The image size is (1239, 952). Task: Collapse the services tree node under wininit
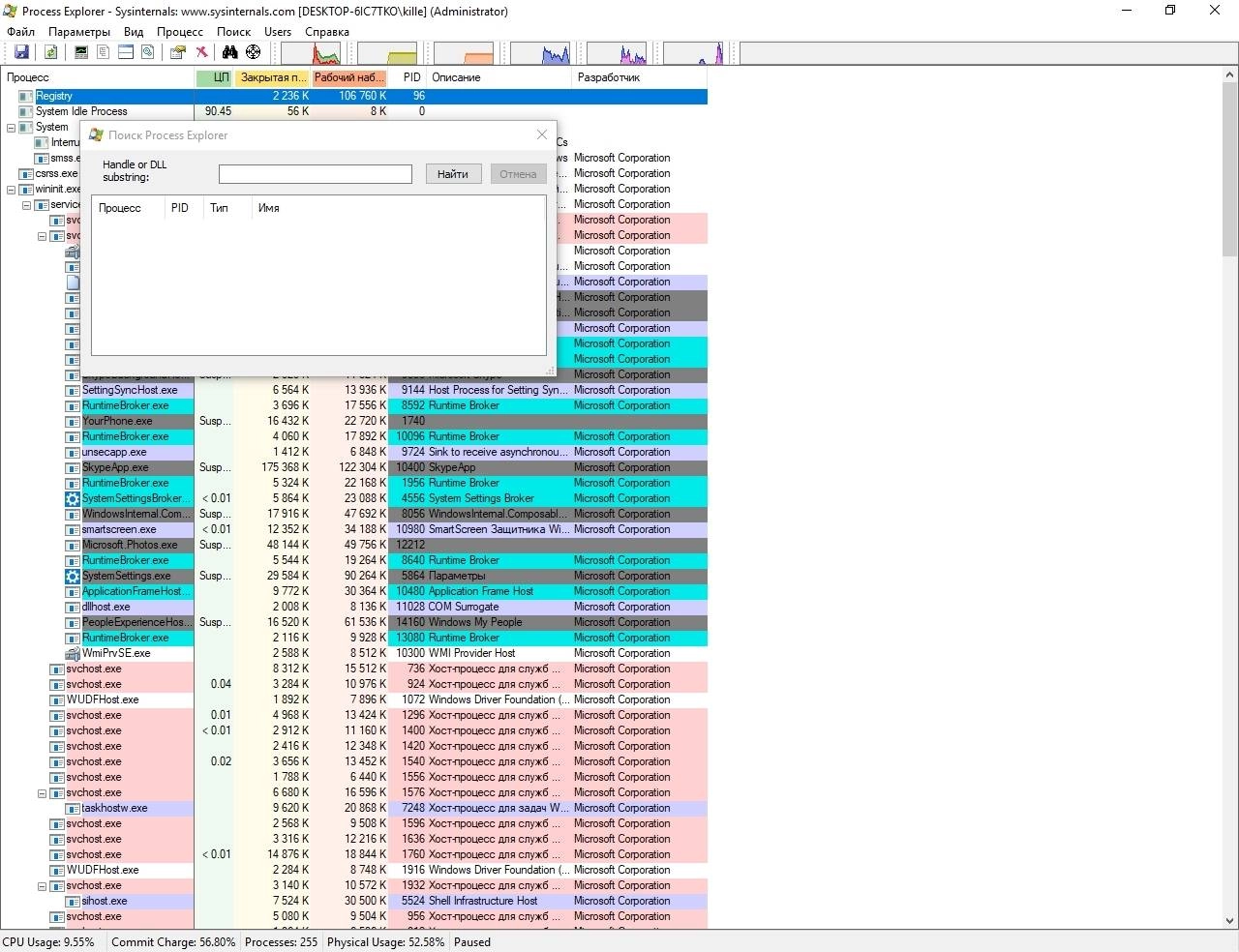27,204
